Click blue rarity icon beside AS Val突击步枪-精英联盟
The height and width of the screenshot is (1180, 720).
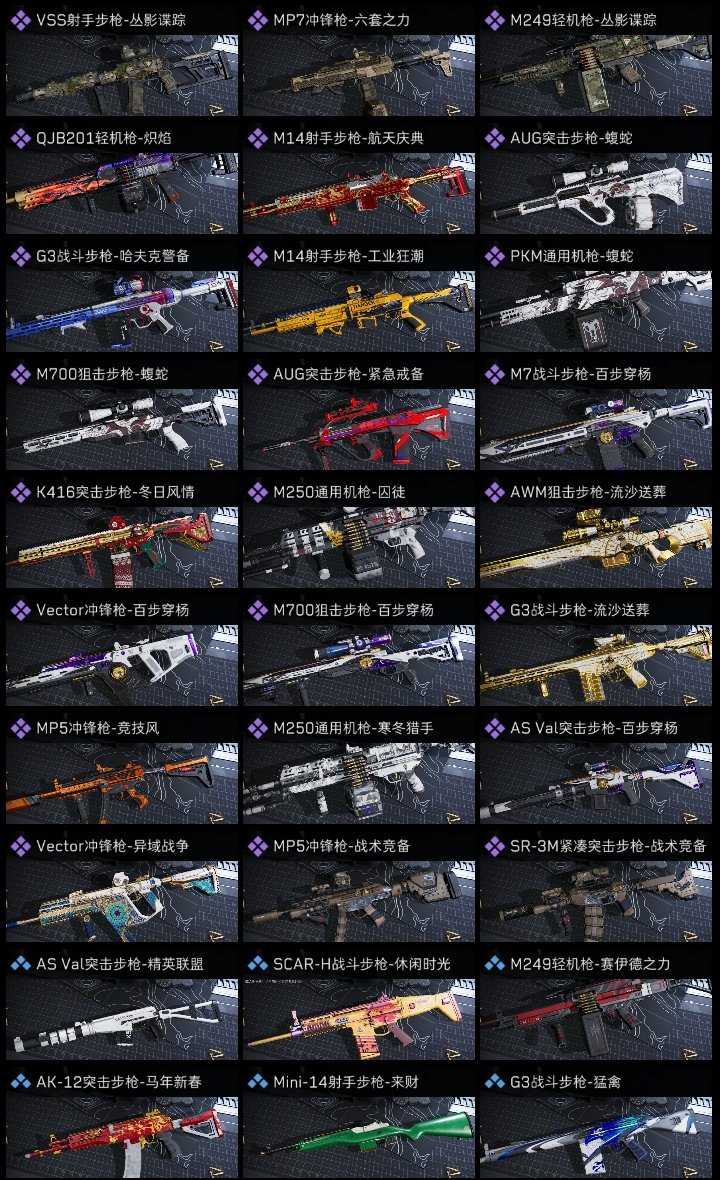[x=20, y=964]
